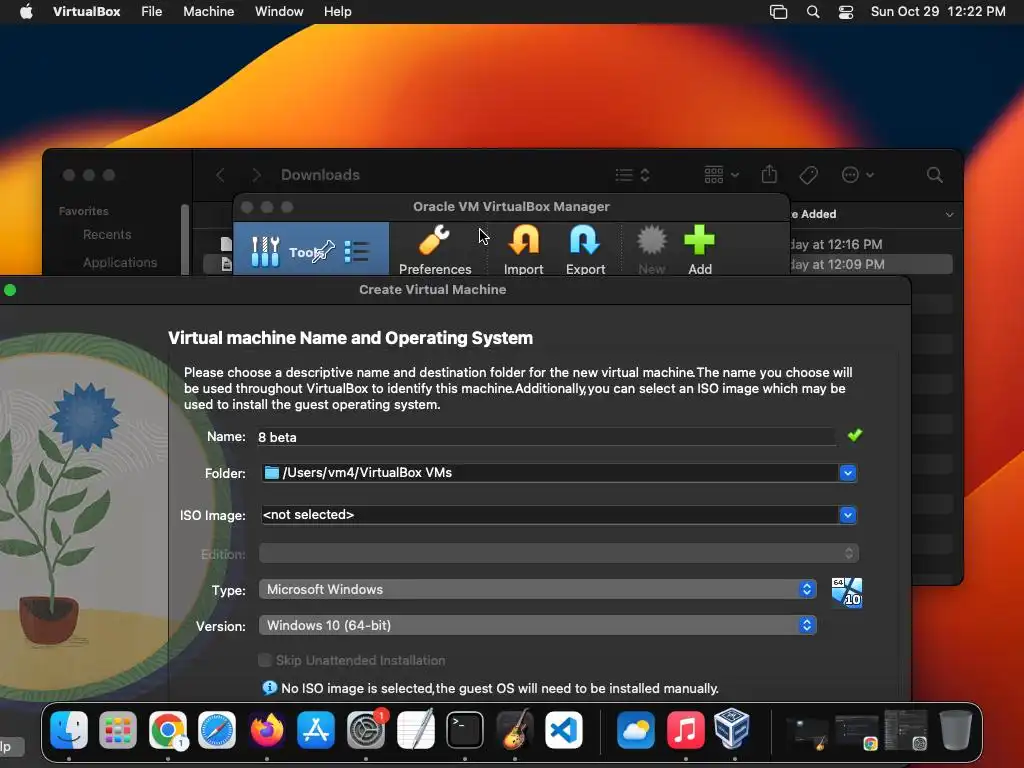
Task: Open System Settings from the Dock
Action: tap(366, 729)
